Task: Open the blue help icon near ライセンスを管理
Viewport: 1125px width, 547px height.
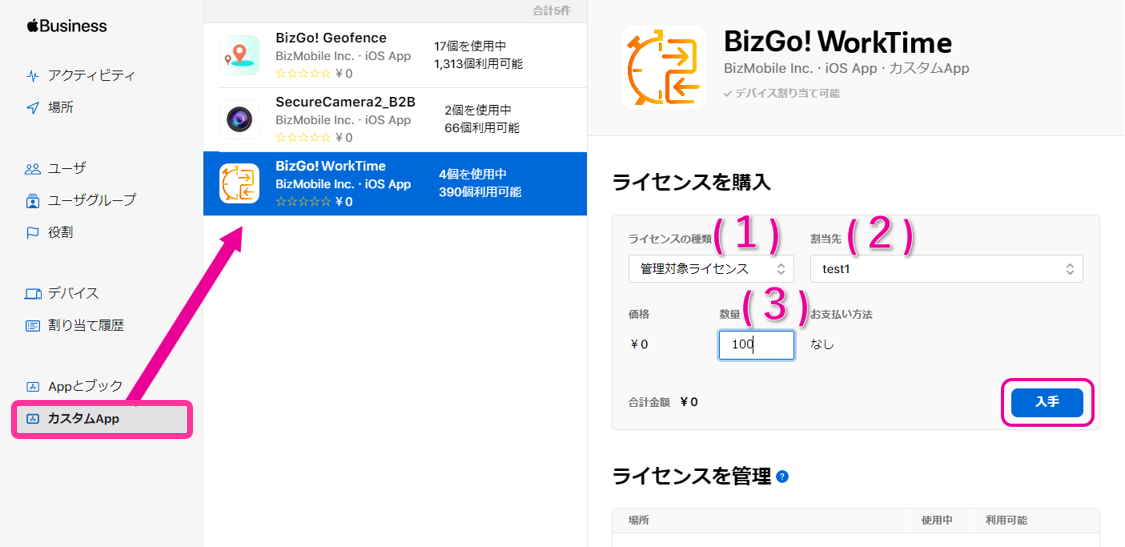Action: [782, 477]
